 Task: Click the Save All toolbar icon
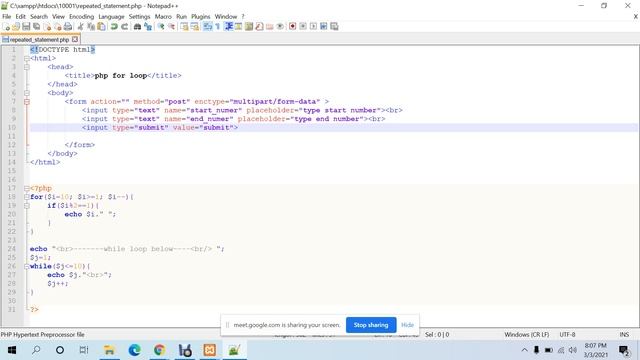(x=36, y=27)
